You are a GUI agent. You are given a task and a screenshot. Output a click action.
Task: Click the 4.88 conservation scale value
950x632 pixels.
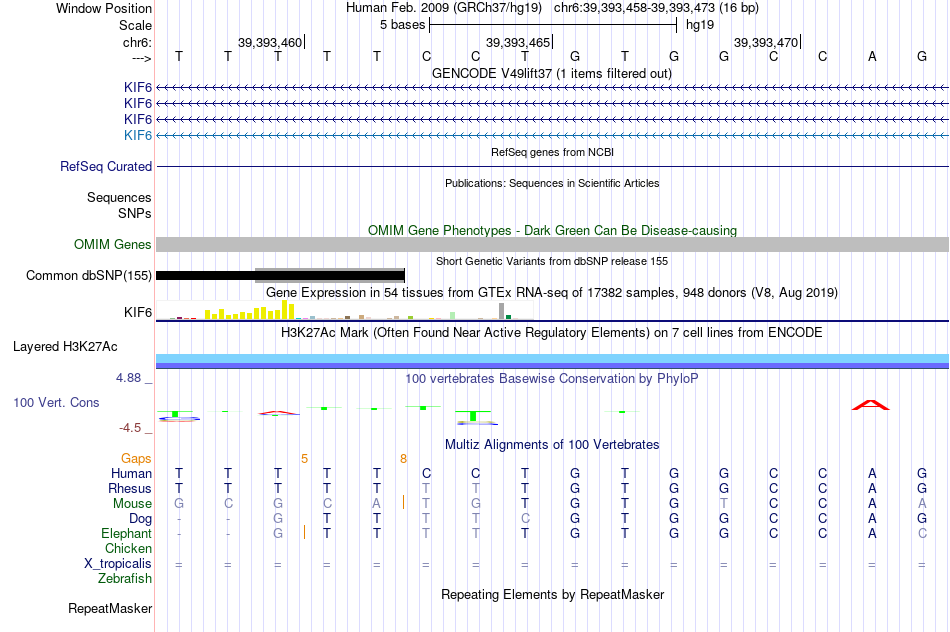click(x=128, y=378)
